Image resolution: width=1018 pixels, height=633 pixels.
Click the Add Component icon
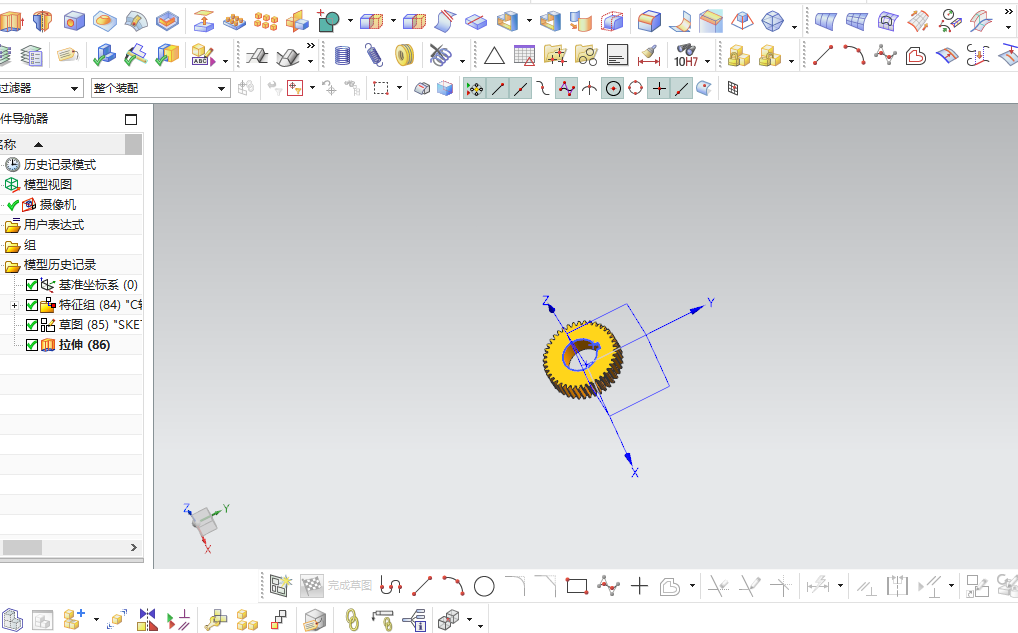tap(75, 620)
